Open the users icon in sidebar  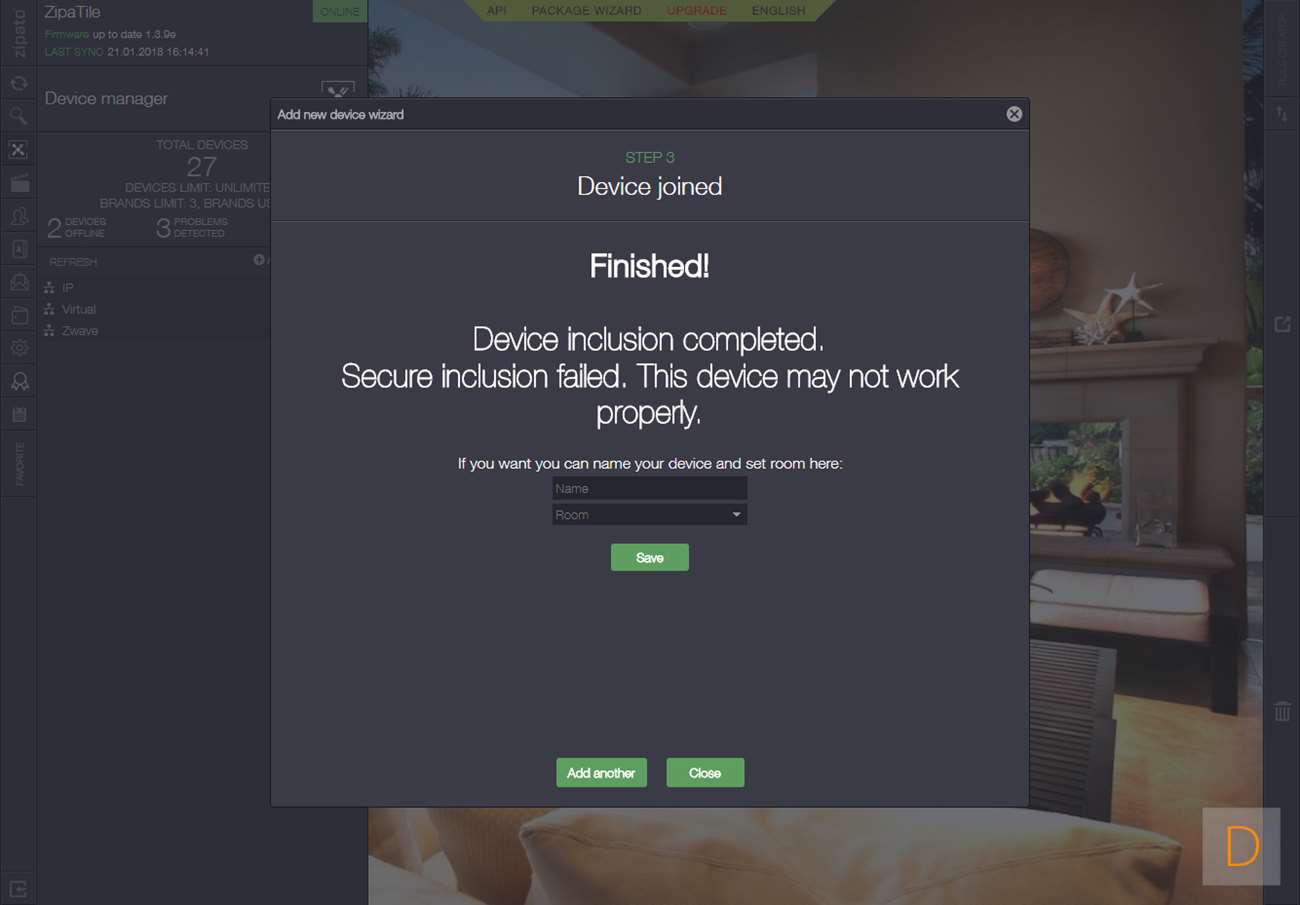[x=18, y=216]
